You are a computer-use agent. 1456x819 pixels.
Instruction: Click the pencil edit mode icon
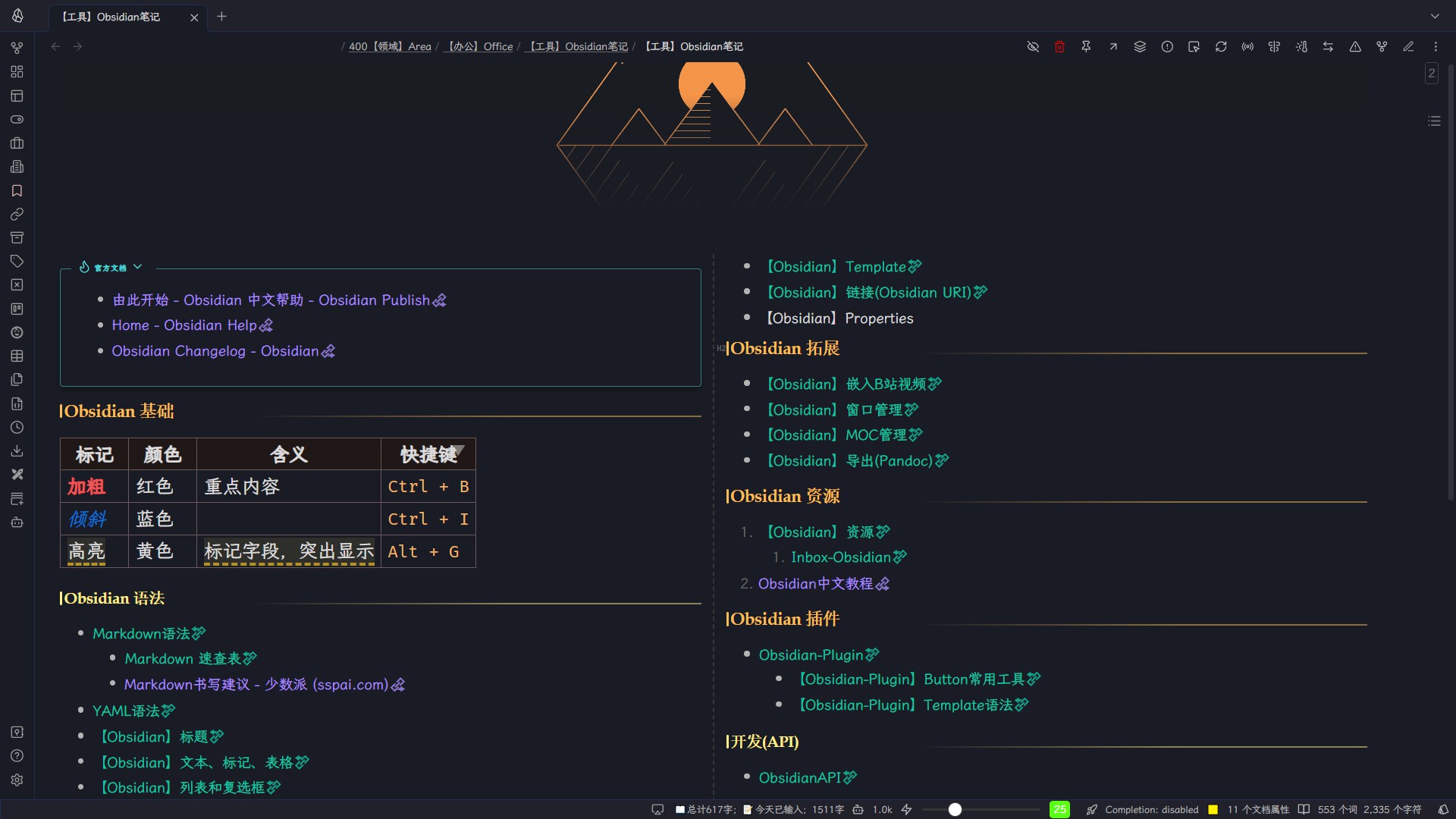[1408, 46]
